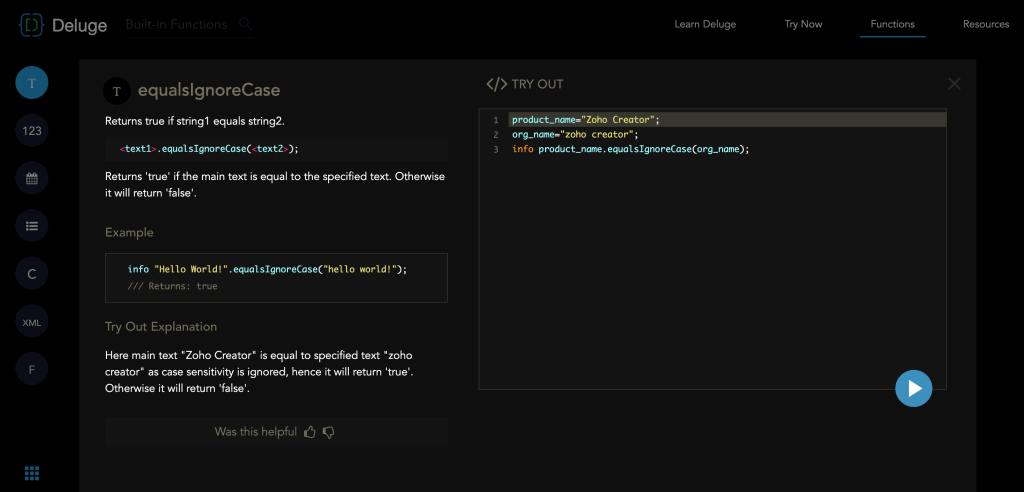
Task: Close the function detail panel
Action: (954, 84)
